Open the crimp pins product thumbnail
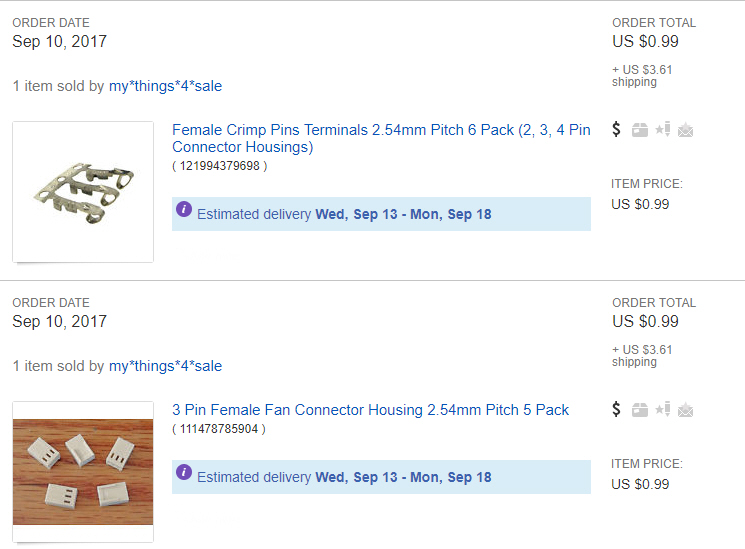This screenshot has width=745, height=549. 83,192
